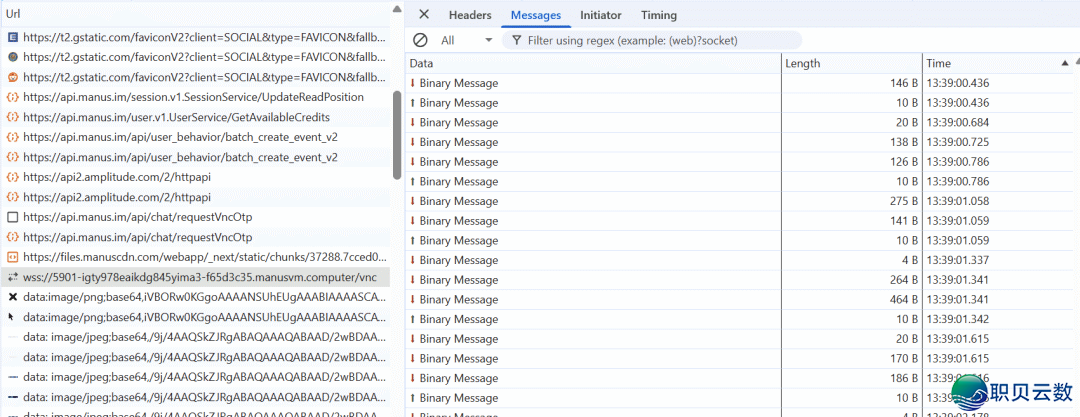Click the GetAvailableCredits request icon

click(12, 117)
